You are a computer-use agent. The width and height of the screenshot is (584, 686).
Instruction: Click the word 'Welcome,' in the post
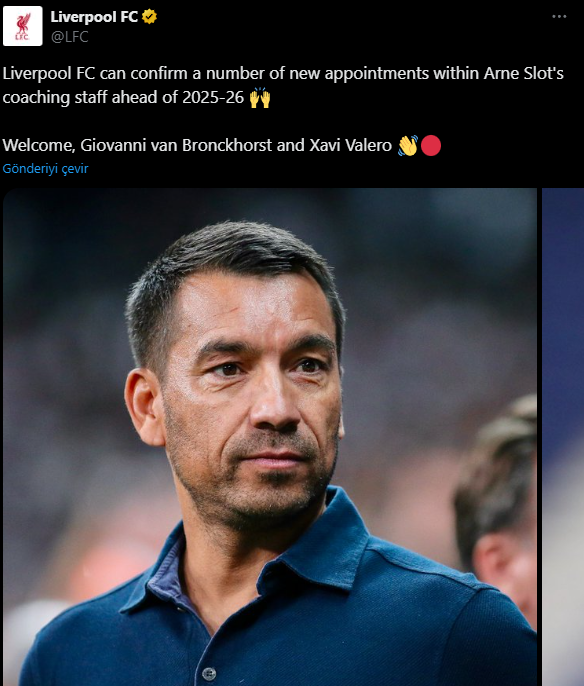click(x=39, y=145)
